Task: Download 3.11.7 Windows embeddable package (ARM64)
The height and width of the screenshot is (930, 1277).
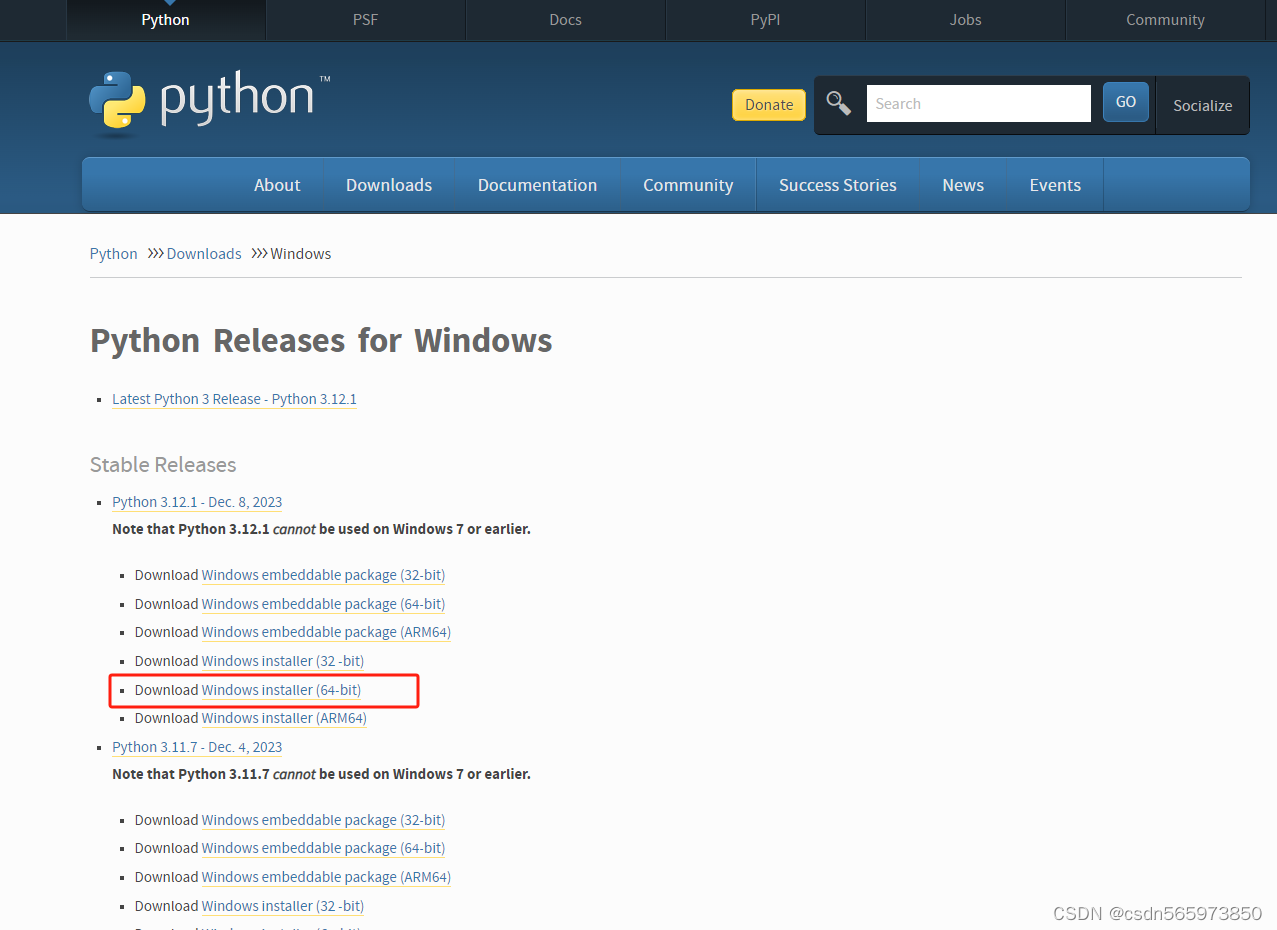Action: coord(326,877)
